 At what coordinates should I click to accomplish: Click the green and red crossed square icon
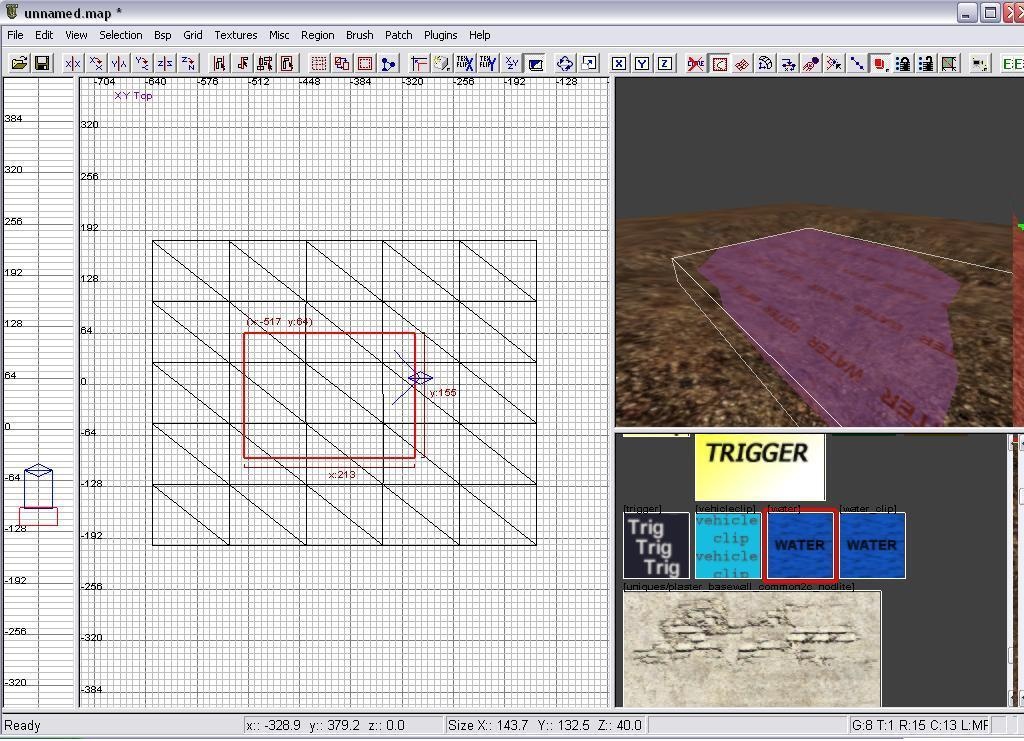tap(949, 63)
